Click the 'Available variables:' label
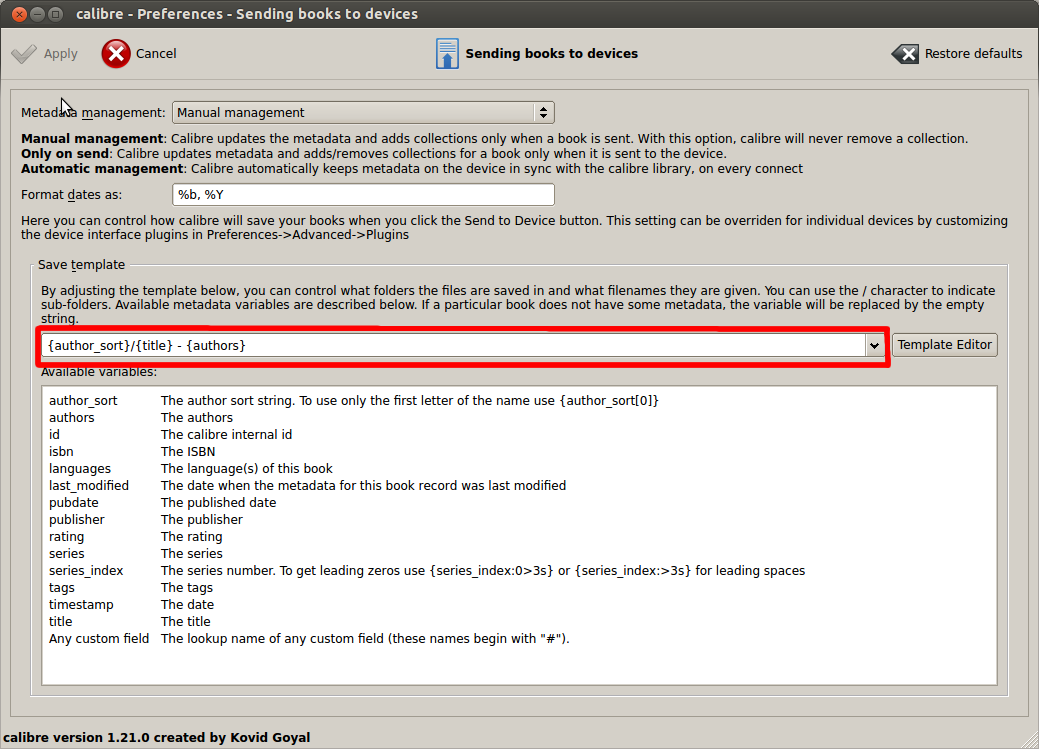Viewport: 1039px width, 749px height. pos(99,372)
